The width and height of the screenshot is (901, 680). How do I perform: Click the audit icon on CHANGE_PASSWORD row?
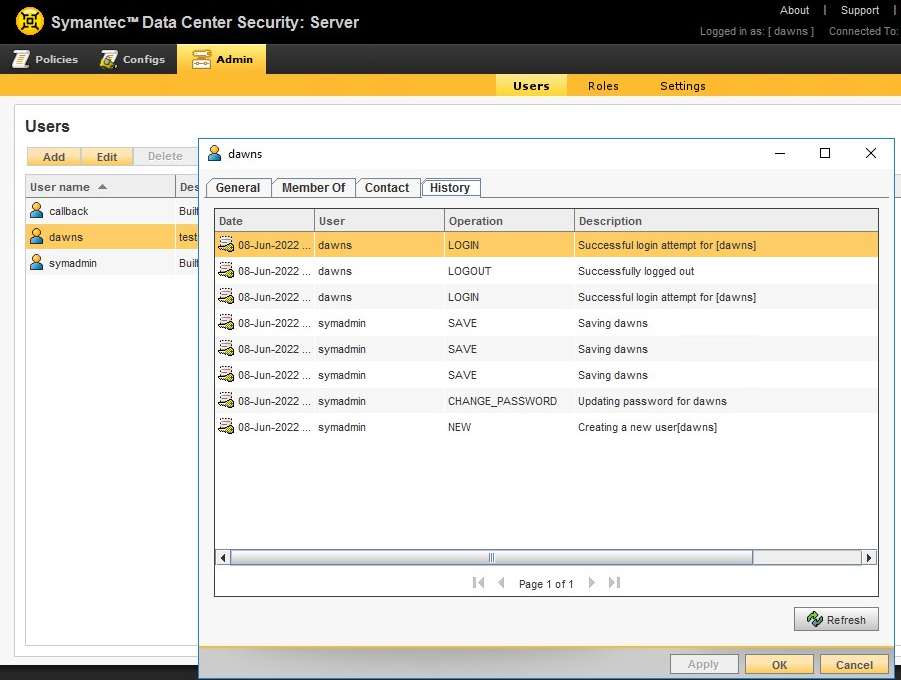point(226,401)
